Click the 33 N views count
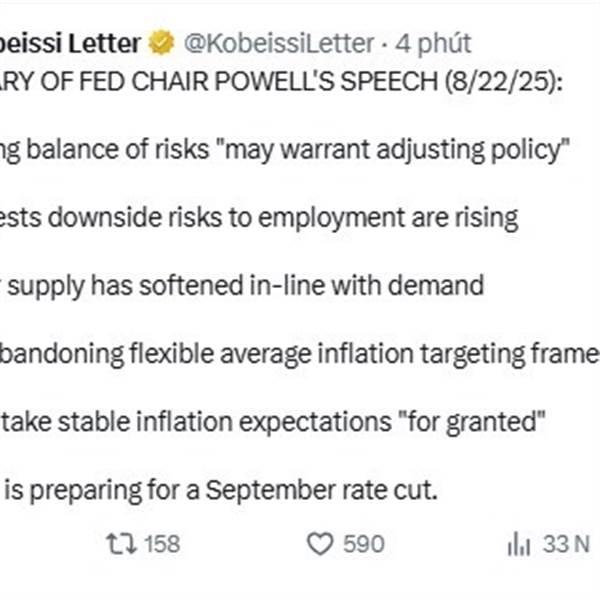 567,544
